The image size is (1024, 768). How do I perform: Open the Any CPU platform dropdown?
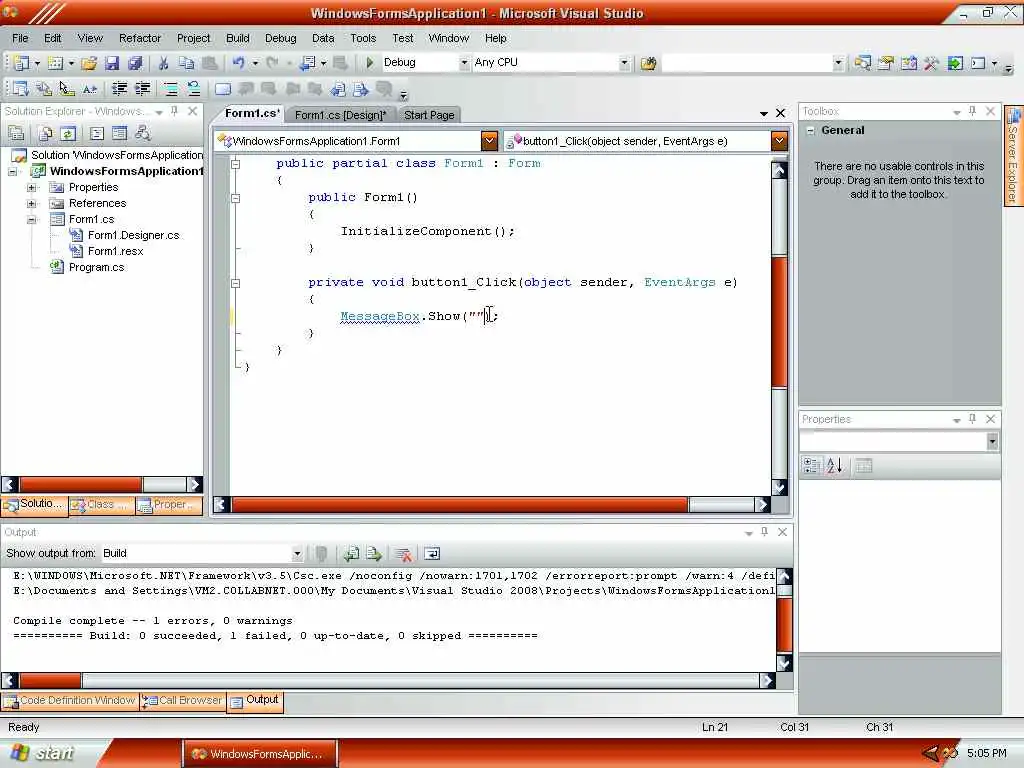click(624, 63)
